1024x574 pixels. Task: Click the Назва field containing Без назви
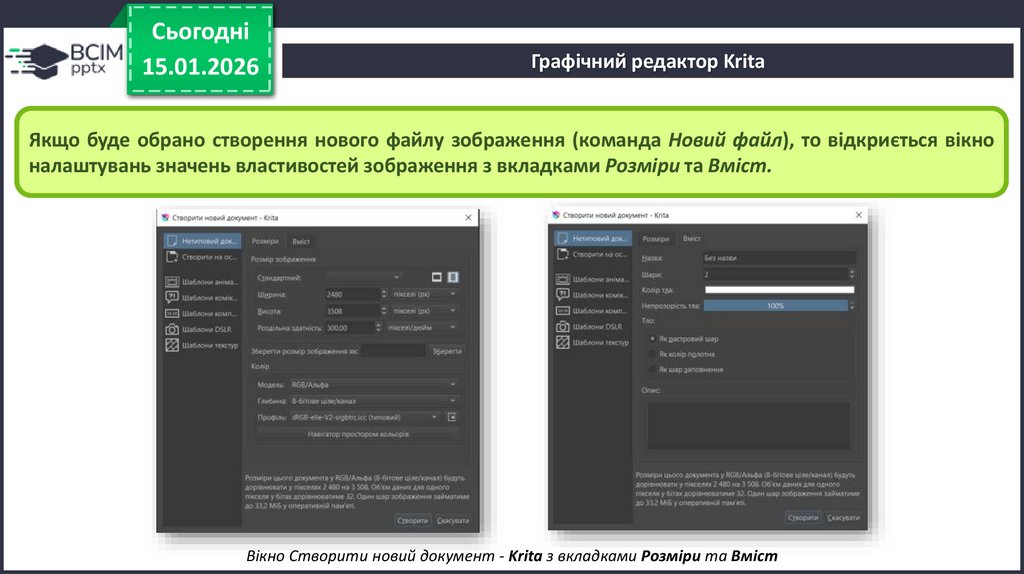(x=779, y=258)
